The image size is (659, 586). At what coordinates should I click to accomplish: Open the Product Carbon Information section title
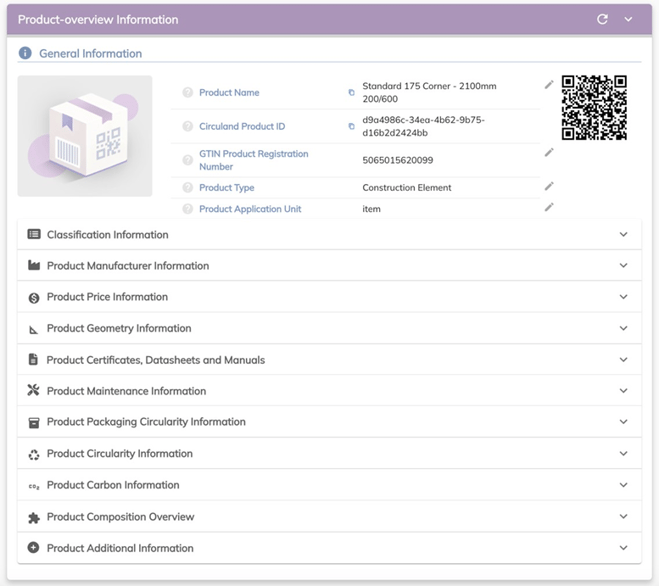[x=113, y=485]
